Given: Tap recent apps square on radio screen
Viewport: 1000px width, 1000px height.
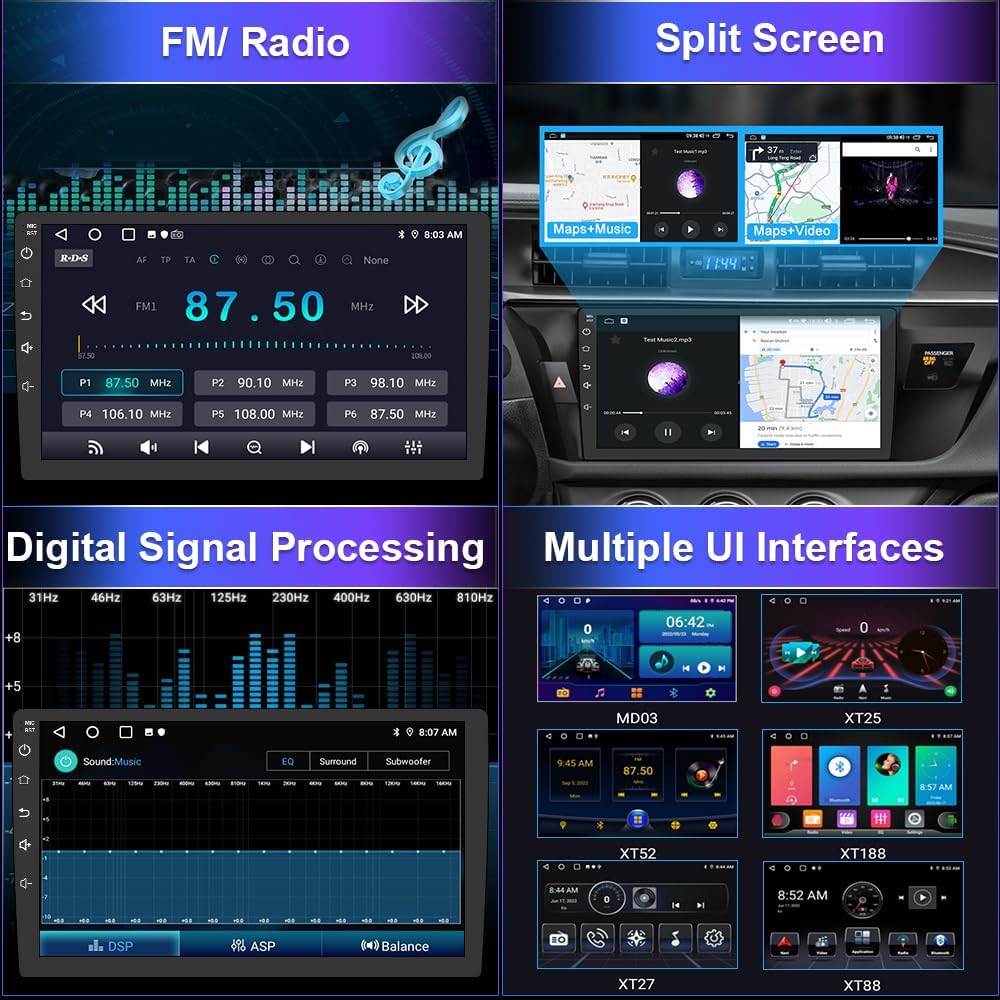Looking at the screenshot, I should 128,234.
